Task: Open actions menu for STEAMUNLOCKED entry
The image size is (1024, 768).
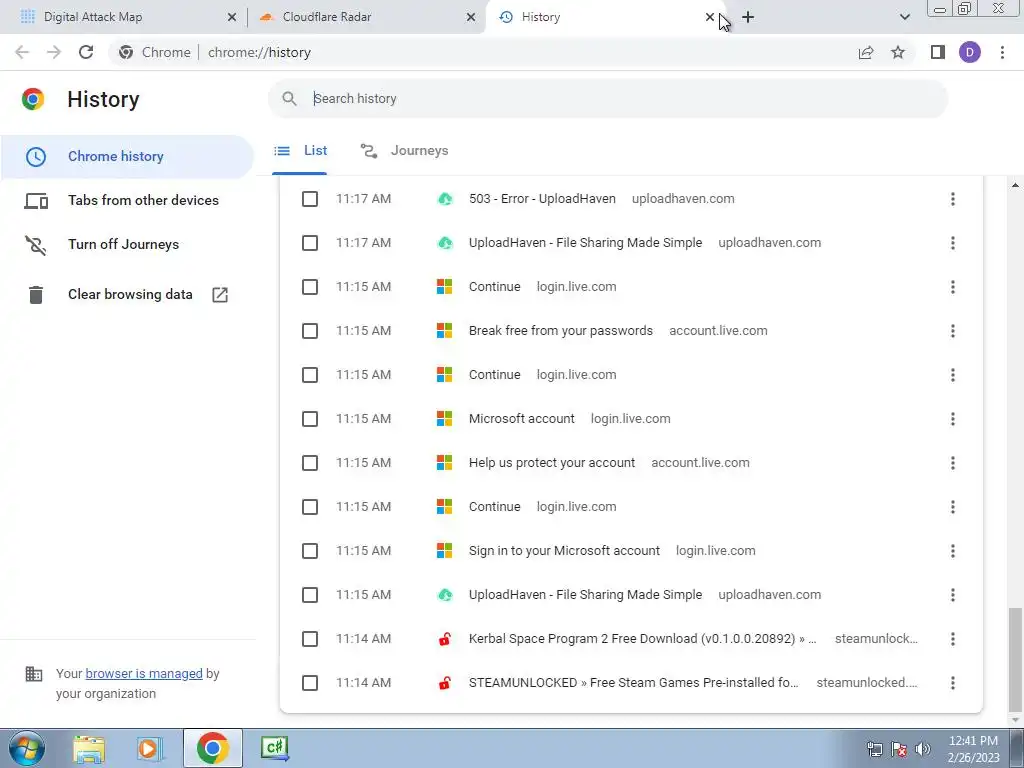Action: point(953,683)
